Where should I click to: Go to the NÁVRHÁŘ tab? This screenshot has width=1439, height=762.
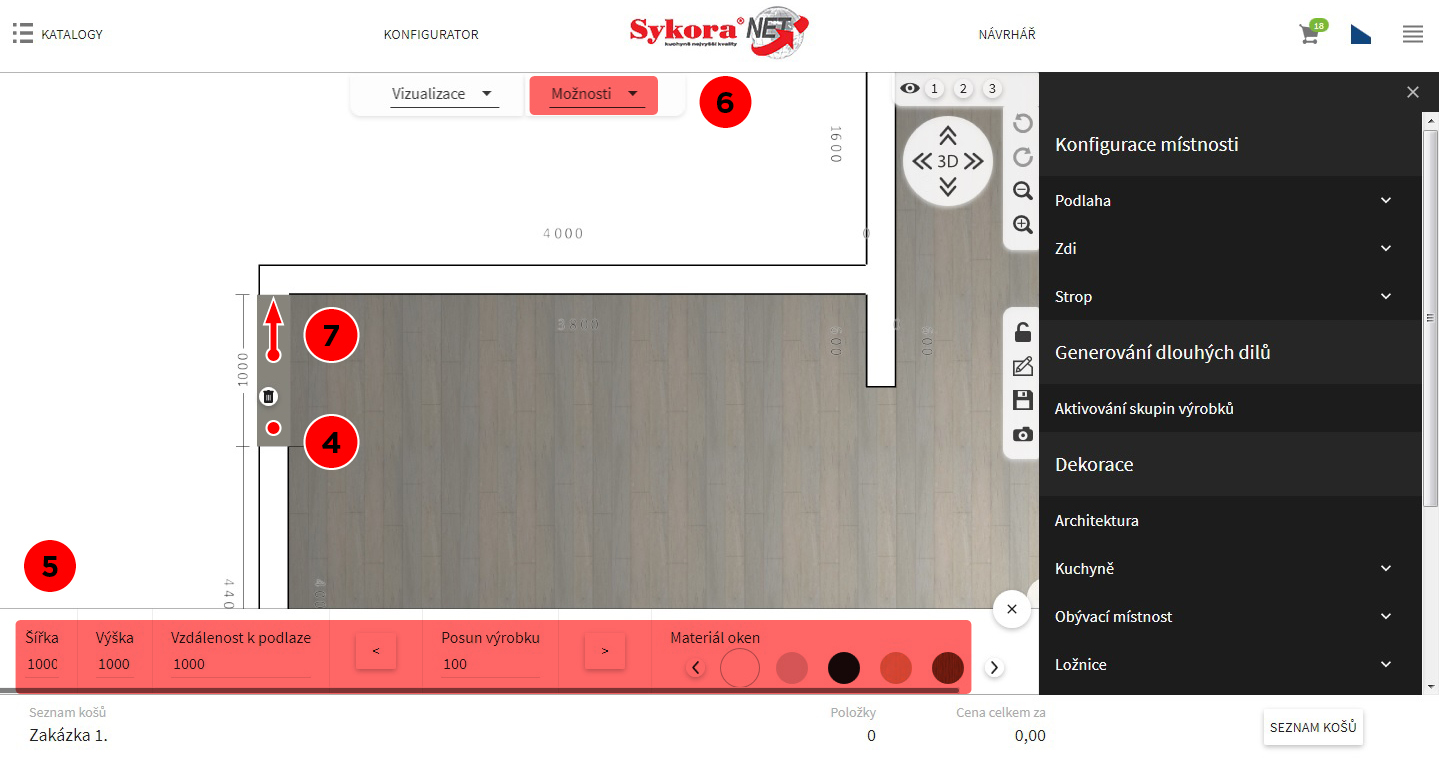(x=1006, y=34)
